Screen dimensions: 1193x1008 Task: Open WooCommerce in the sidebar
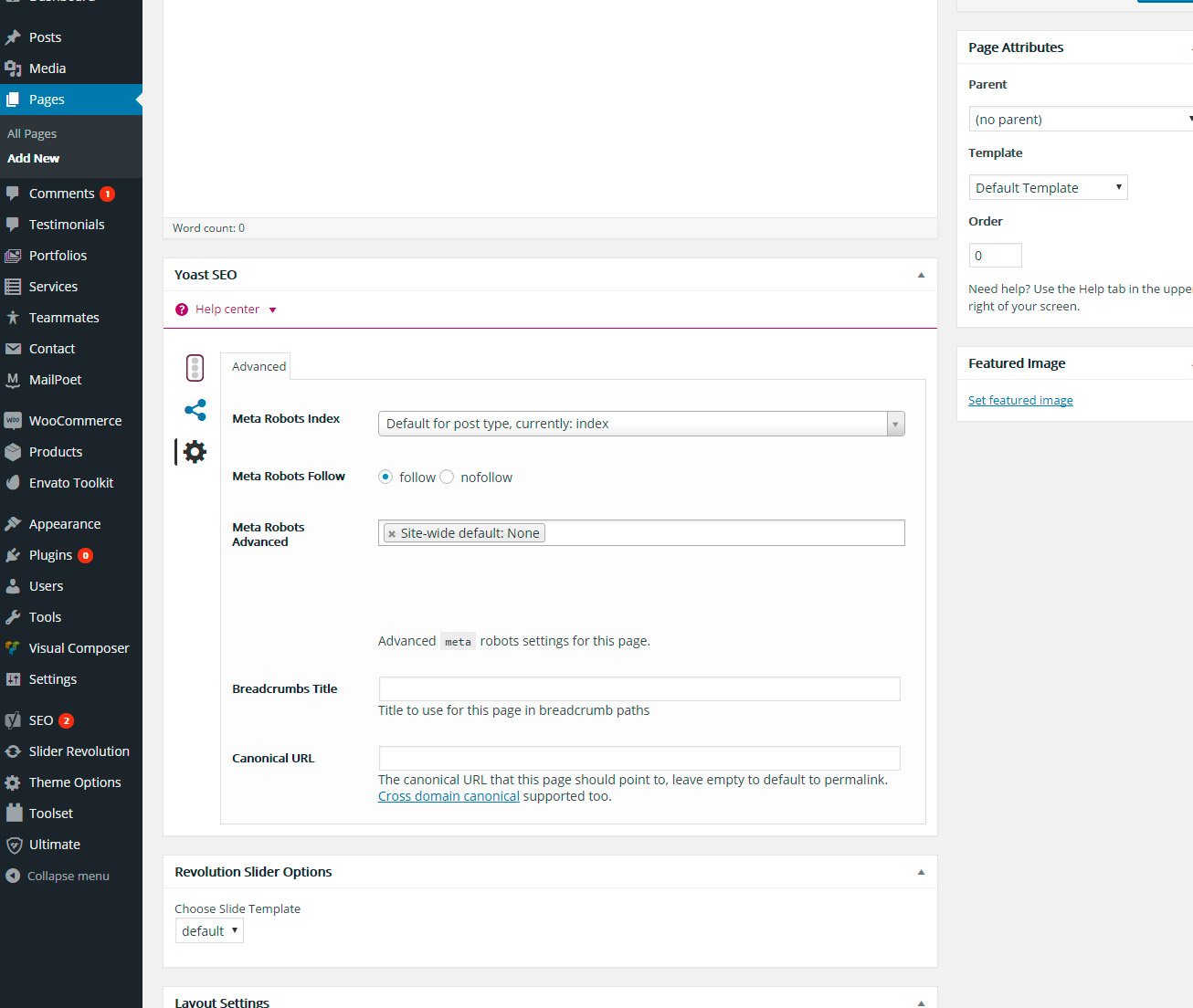pos(75,421)
